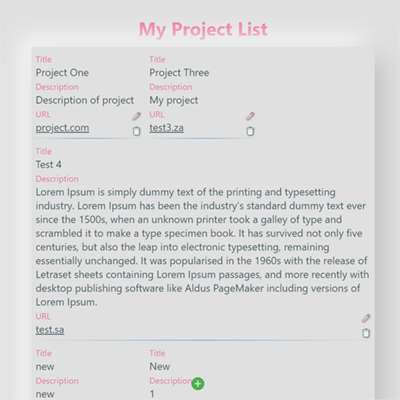Click the green plus add button
Screen dimensions: 400x400
[198, 384]
